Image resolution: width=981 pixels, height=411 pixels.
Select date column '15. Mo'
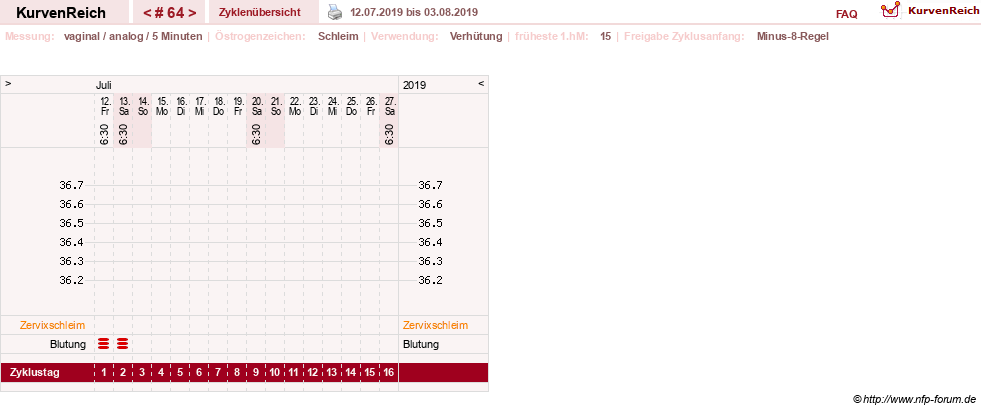[161, 106]
